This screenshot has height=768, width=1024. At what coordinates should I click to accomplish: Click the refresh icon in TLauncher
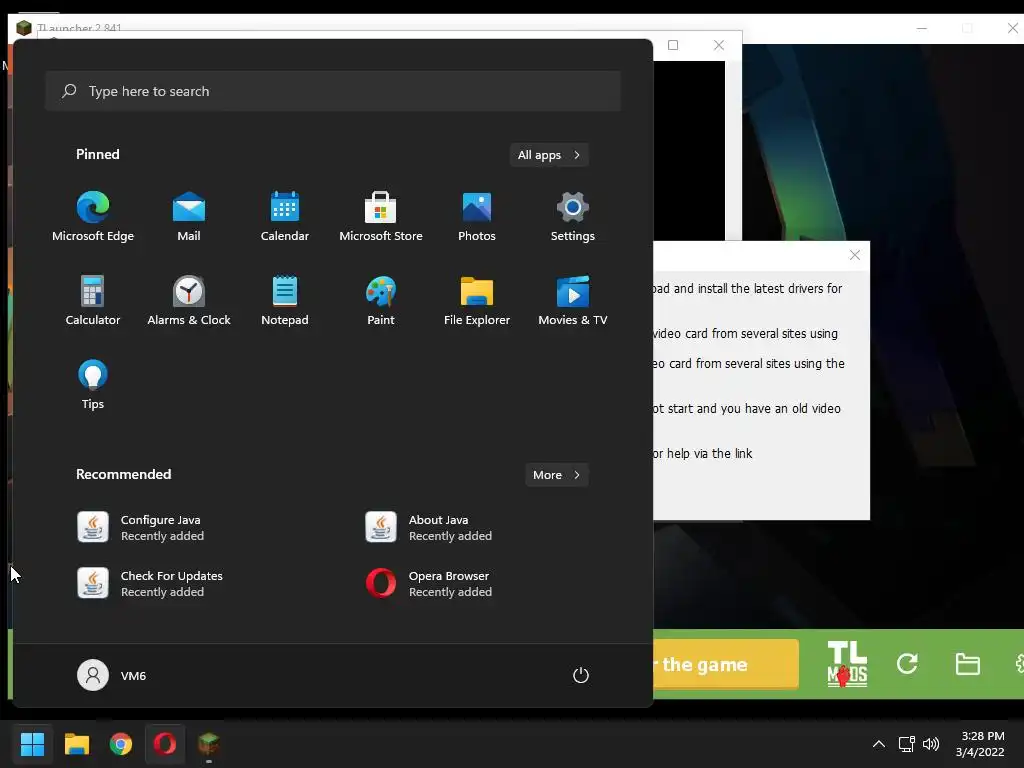click(907, 664)
